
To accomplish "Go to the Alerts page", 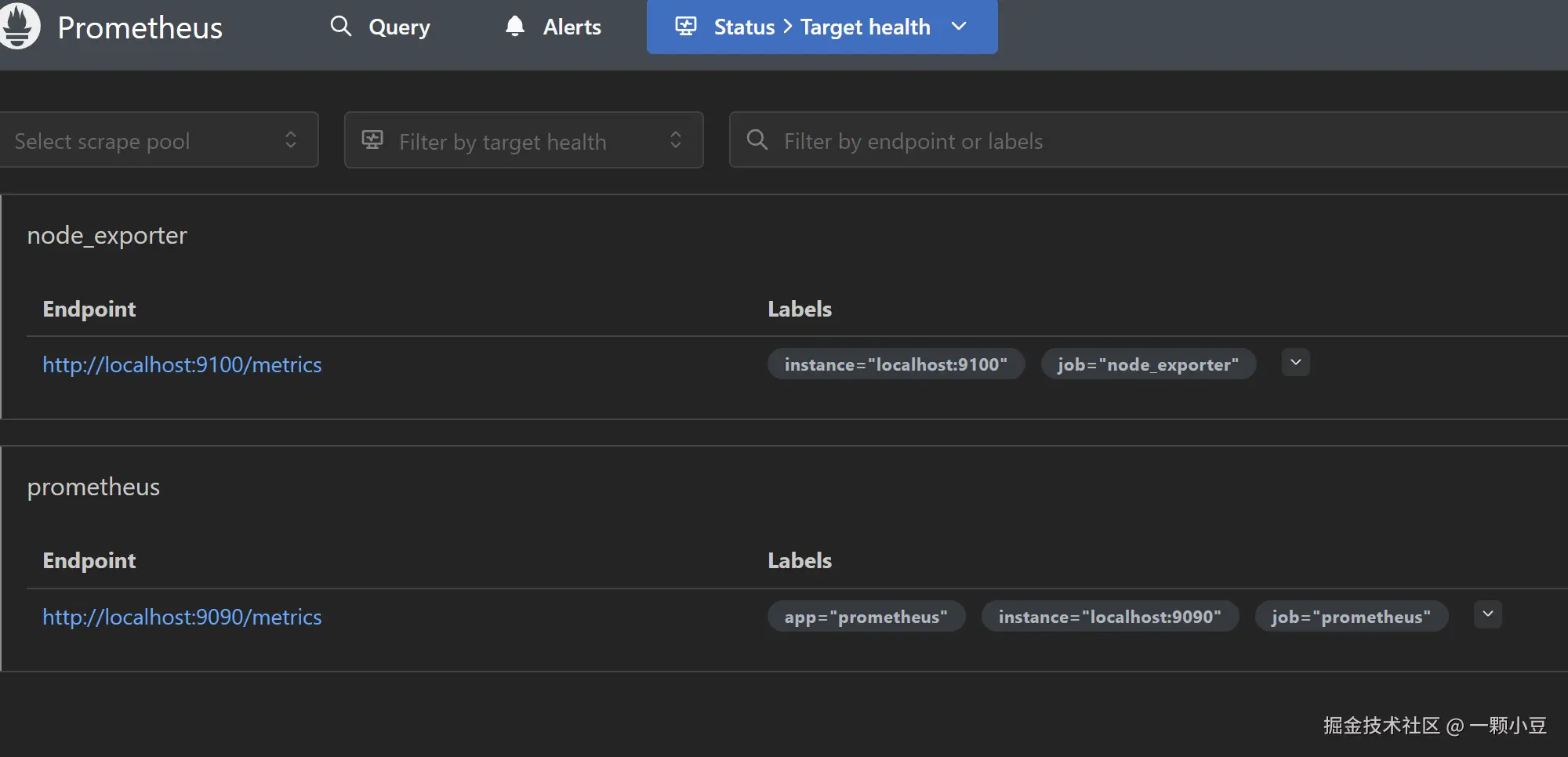I will [572, 27].
